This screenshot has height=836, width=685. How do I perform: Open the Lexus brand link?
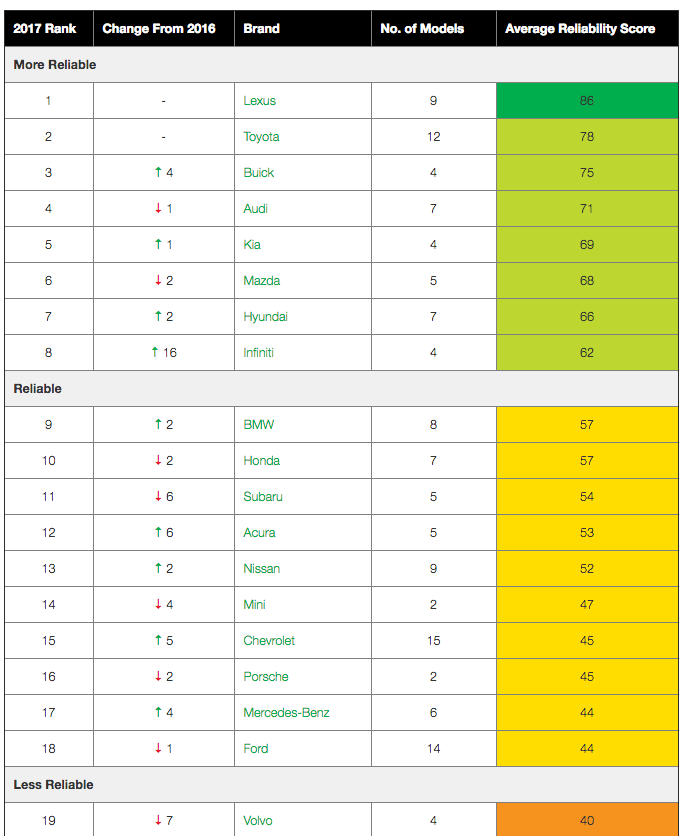pyautogui.click(x=260, y=101)
